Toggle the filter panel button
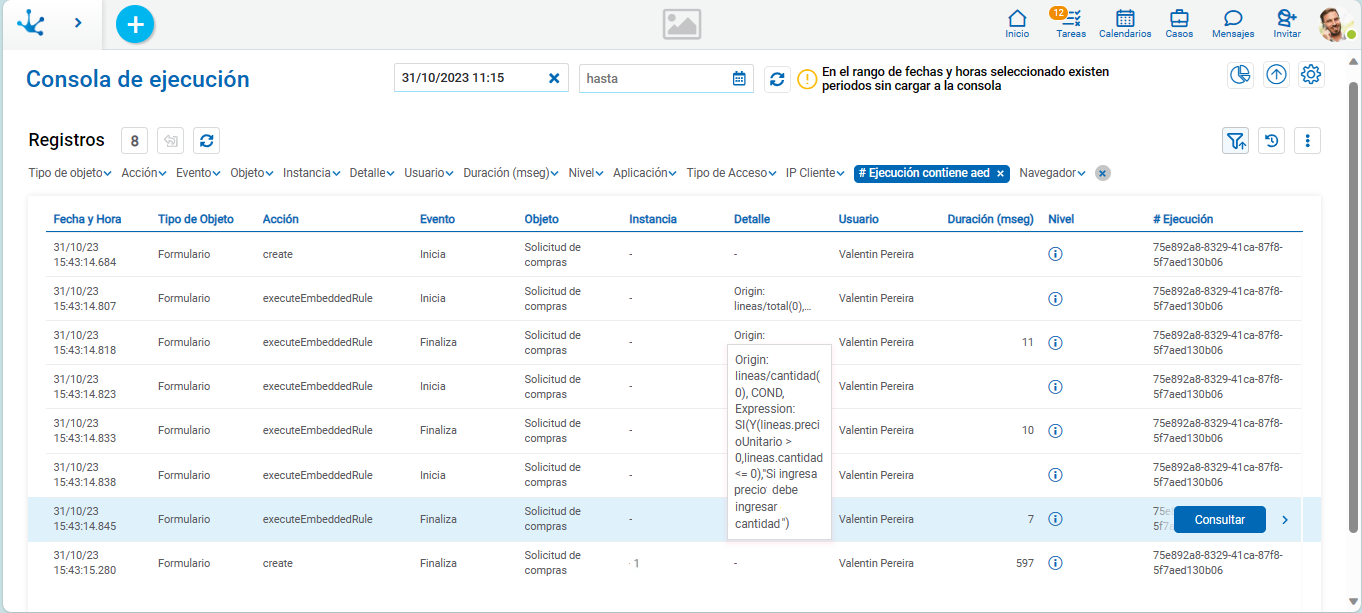The width and height of the screenshot is (1362, 613). pyautogui.click(x=1236, y=141)
